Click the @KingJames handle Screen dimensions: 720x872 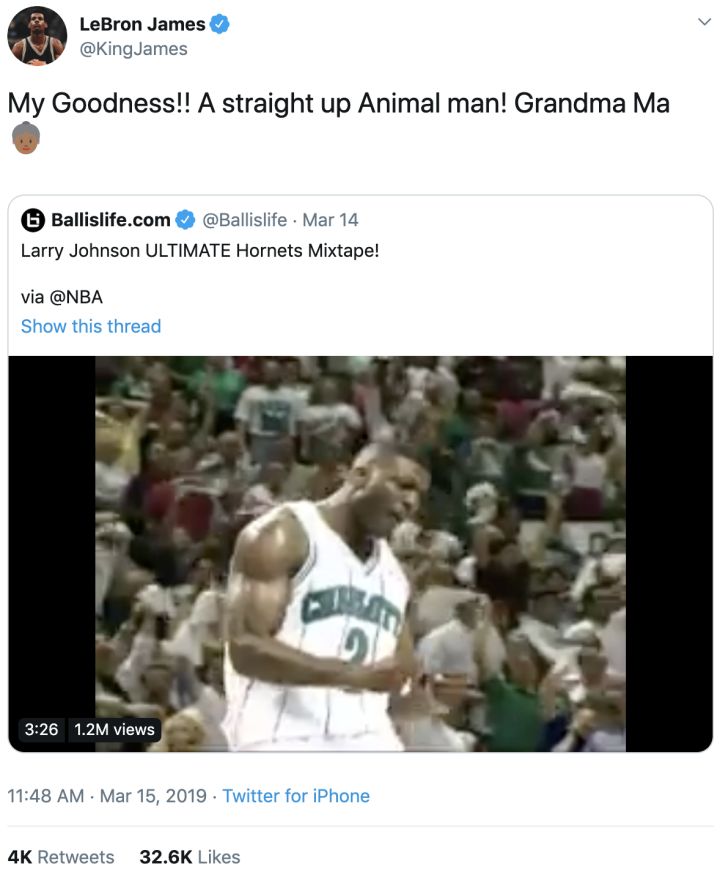tap(133, 49)
